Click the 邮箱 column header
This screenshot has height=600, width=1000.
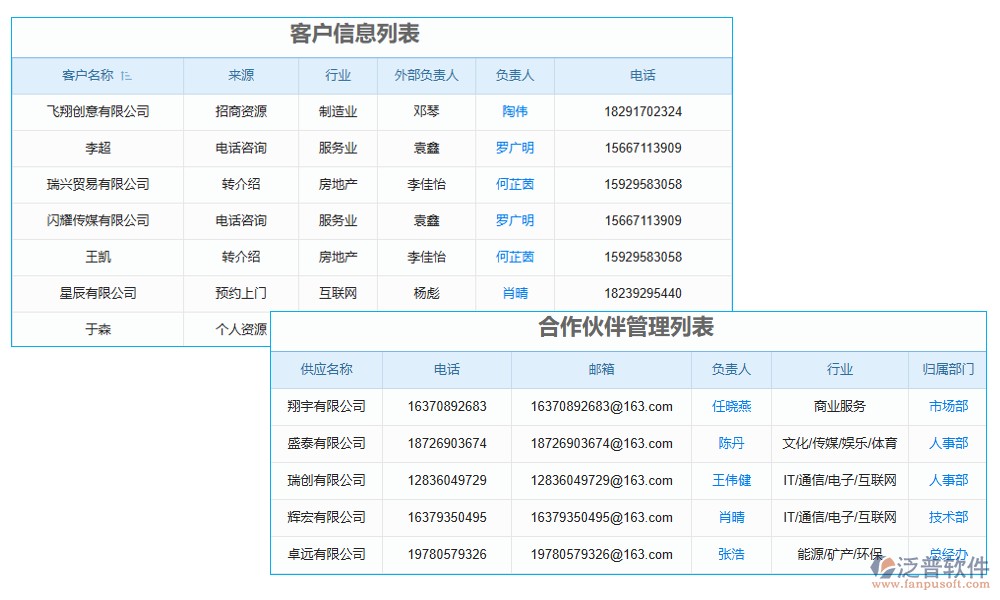(600, 369)
